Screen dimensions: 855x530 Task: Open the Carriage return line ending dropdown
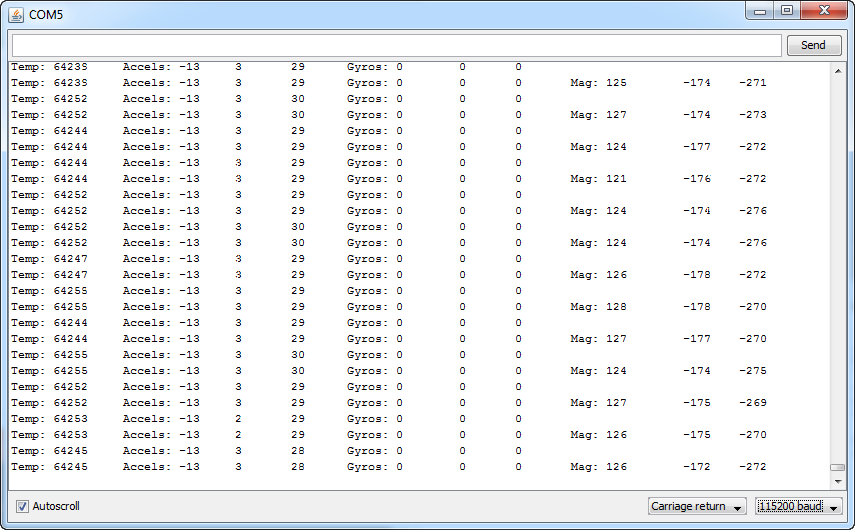[697, 506]
